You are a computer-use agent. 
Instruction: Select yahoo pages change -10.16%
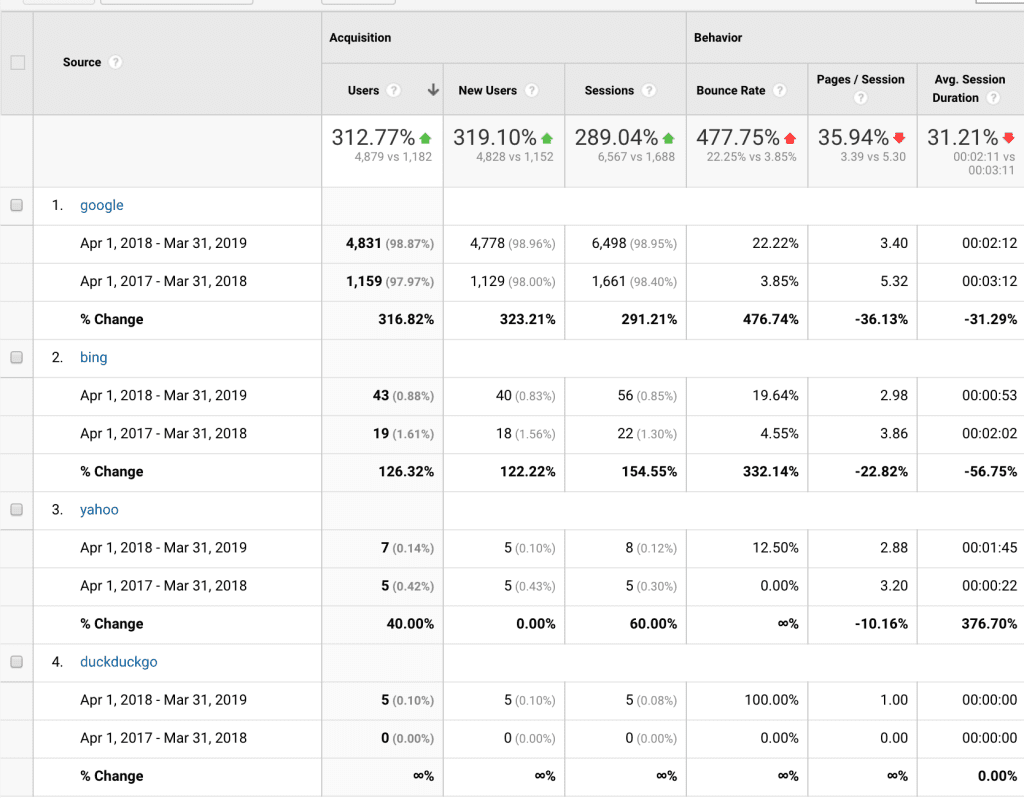point(881,624)
